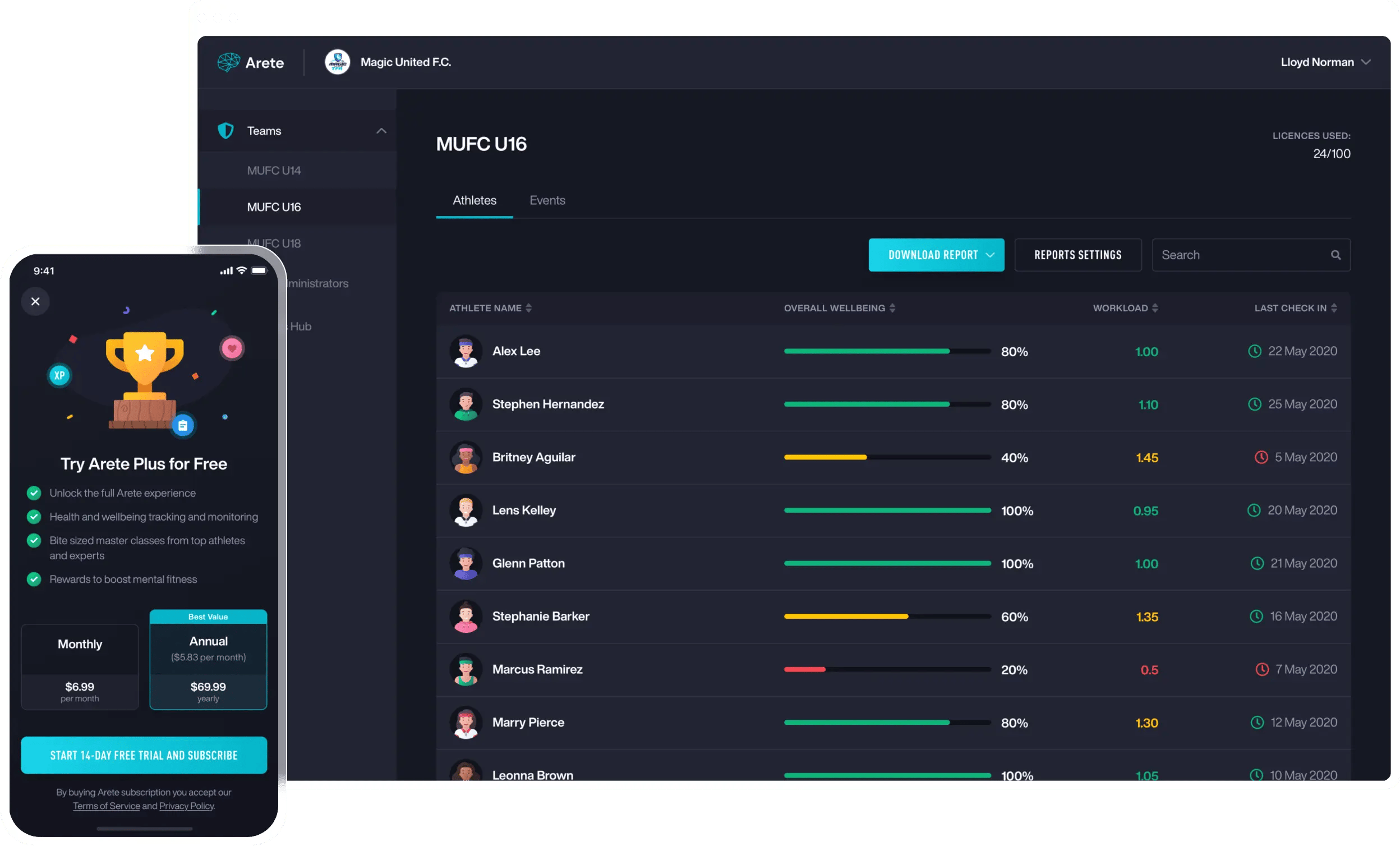This screenshot has height=846, width=1400.
Task: Click Marcus Ramirez's red wellbeing bar
Action: click(804, 669)
